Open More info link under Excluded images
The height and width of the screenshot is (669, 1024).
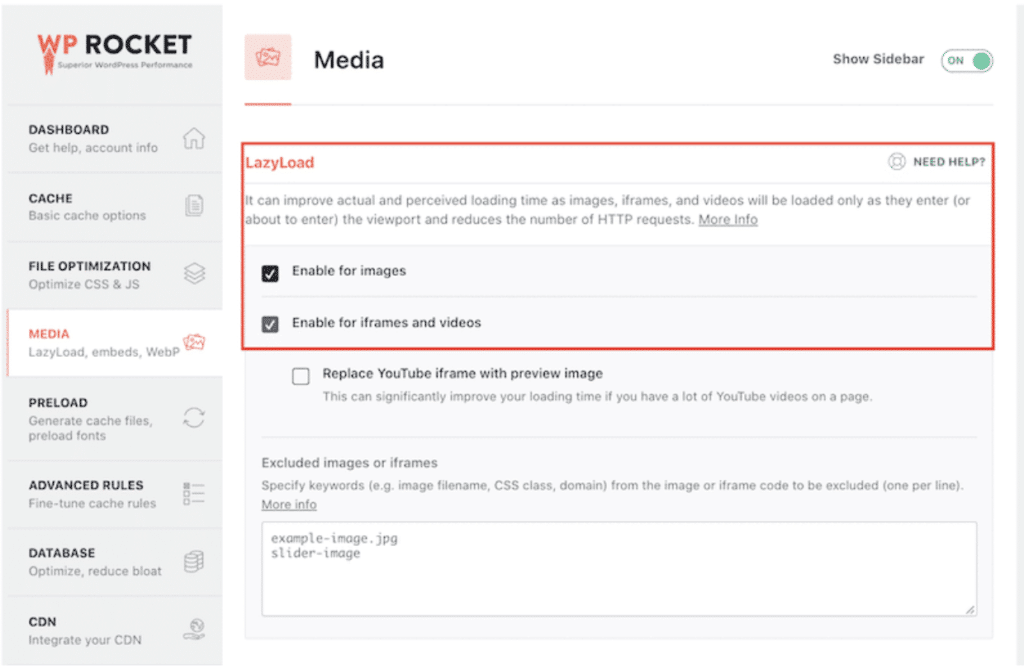click(289, 504)
